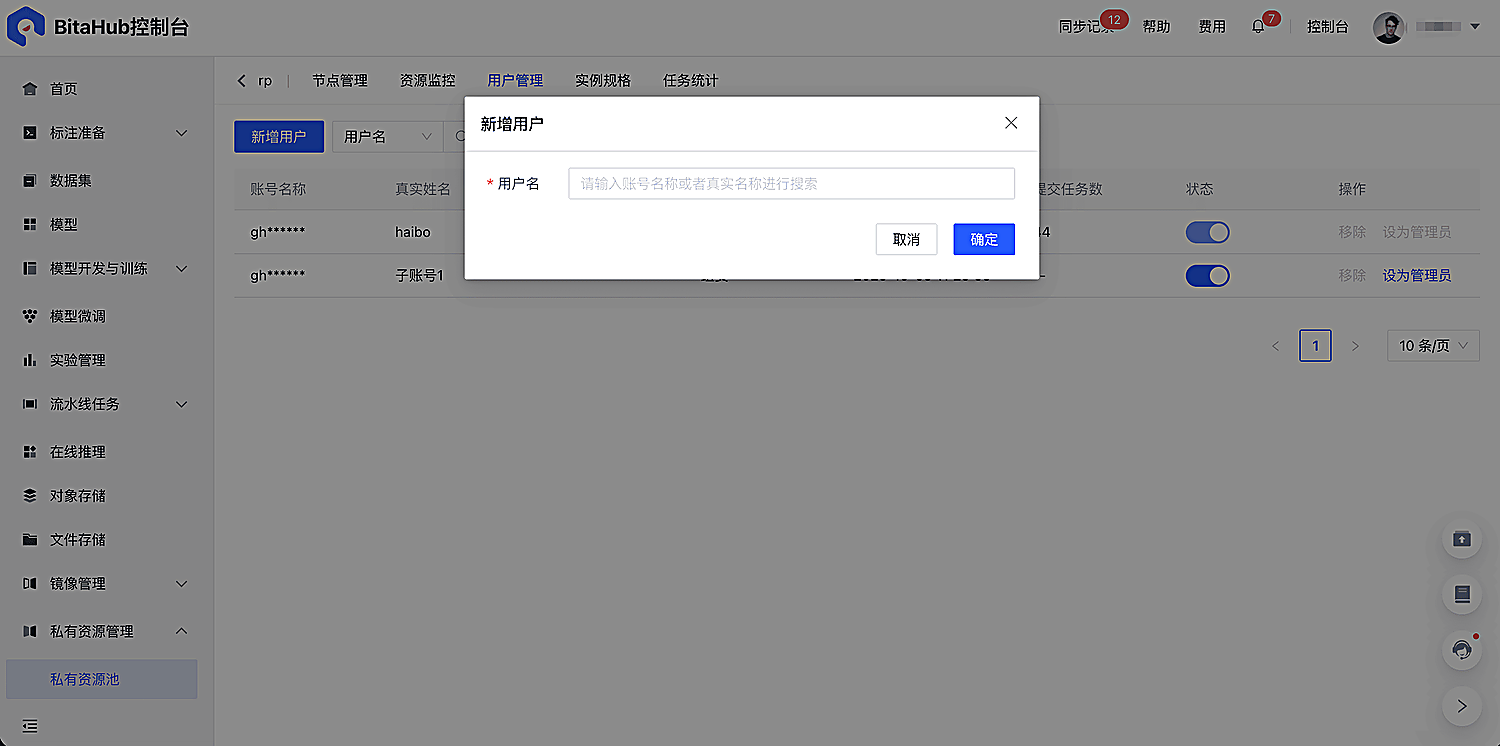Click the BitaHub logo icon
This screenshot has width=1500, height=746.
click(25, 26)
